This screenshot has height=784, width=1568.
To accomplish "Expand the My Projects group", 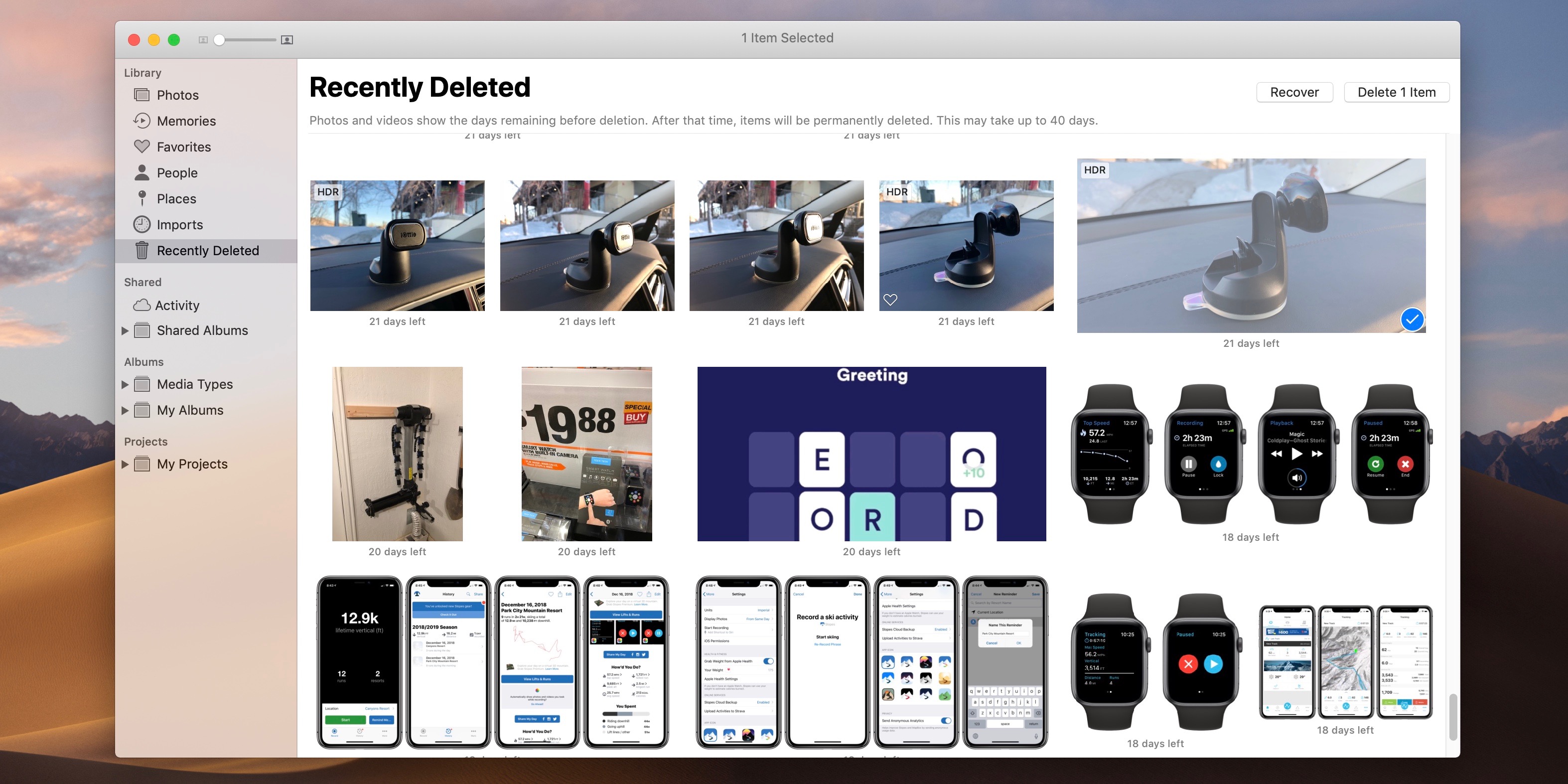I will 129,462.
